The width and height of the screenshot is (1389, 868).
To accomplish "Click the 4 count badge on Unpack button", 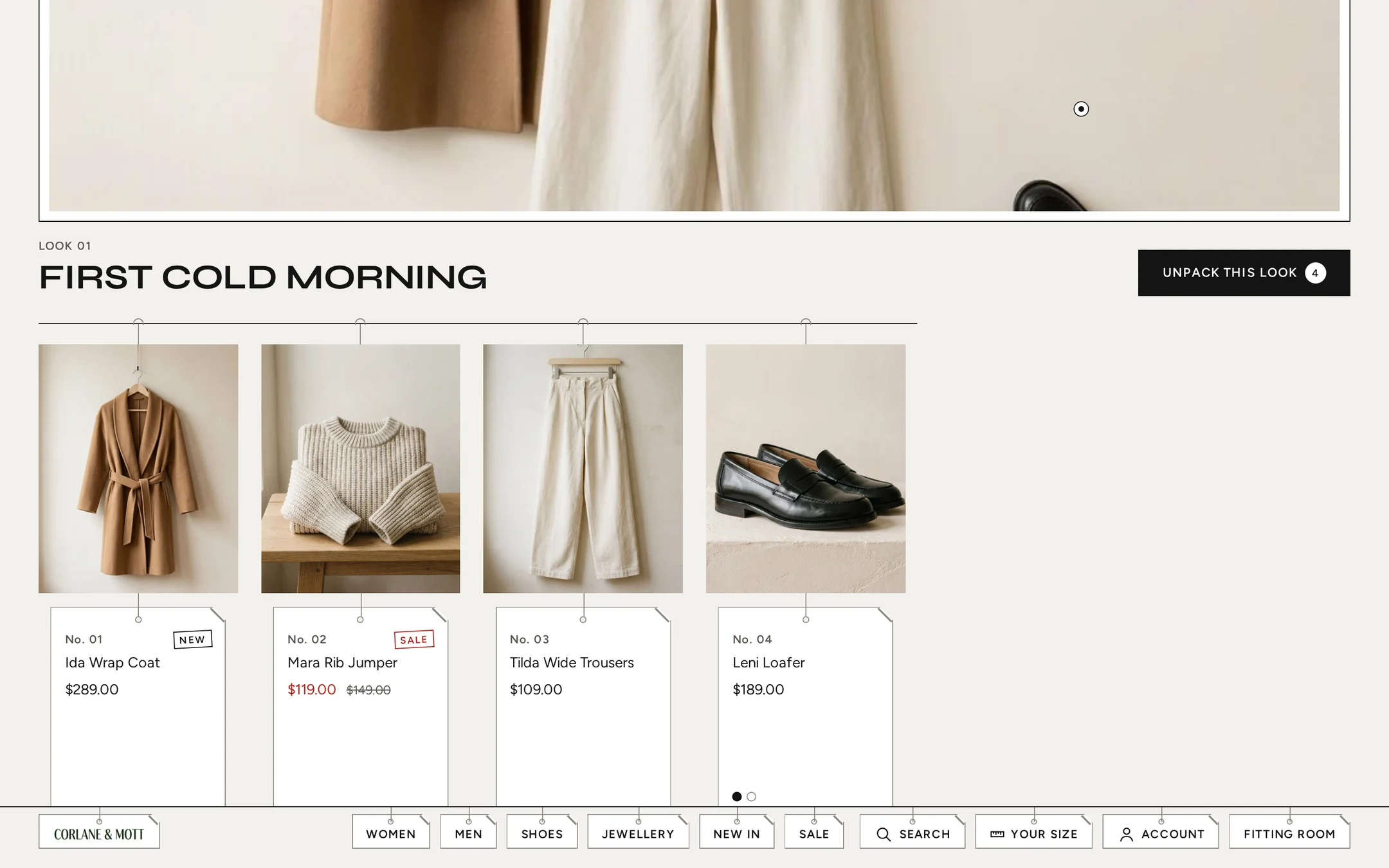I will (1315, 273).
